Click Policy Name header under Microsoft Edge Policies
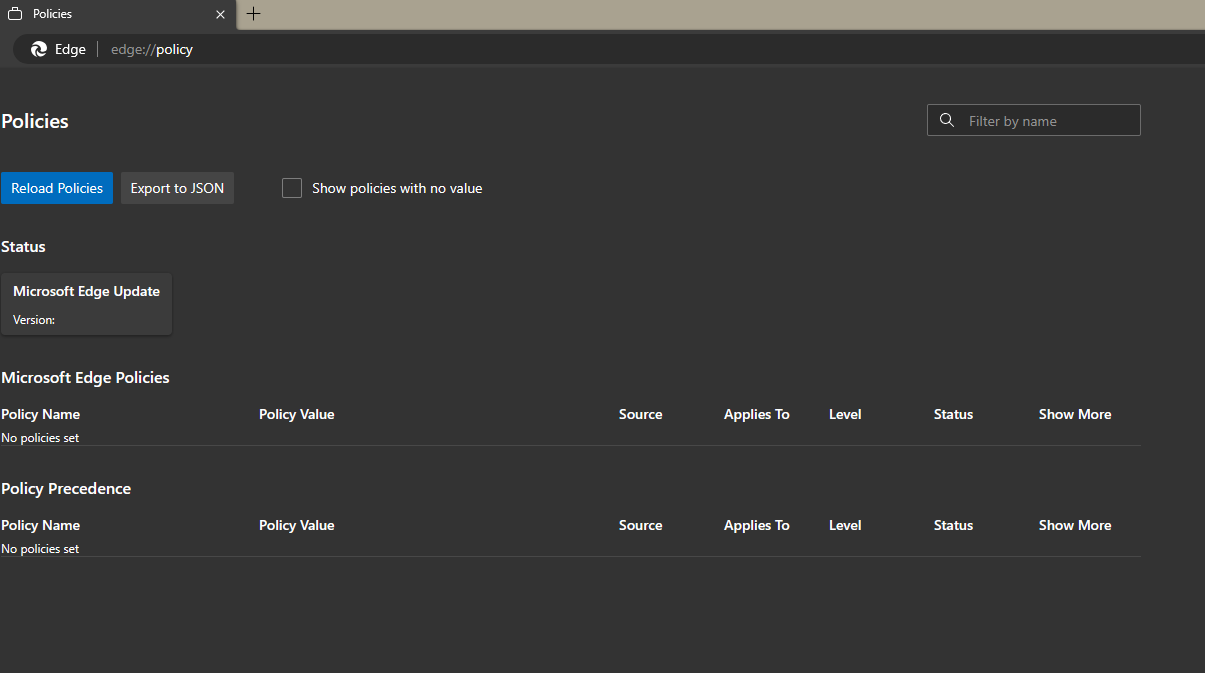 [x=40, y=414]
